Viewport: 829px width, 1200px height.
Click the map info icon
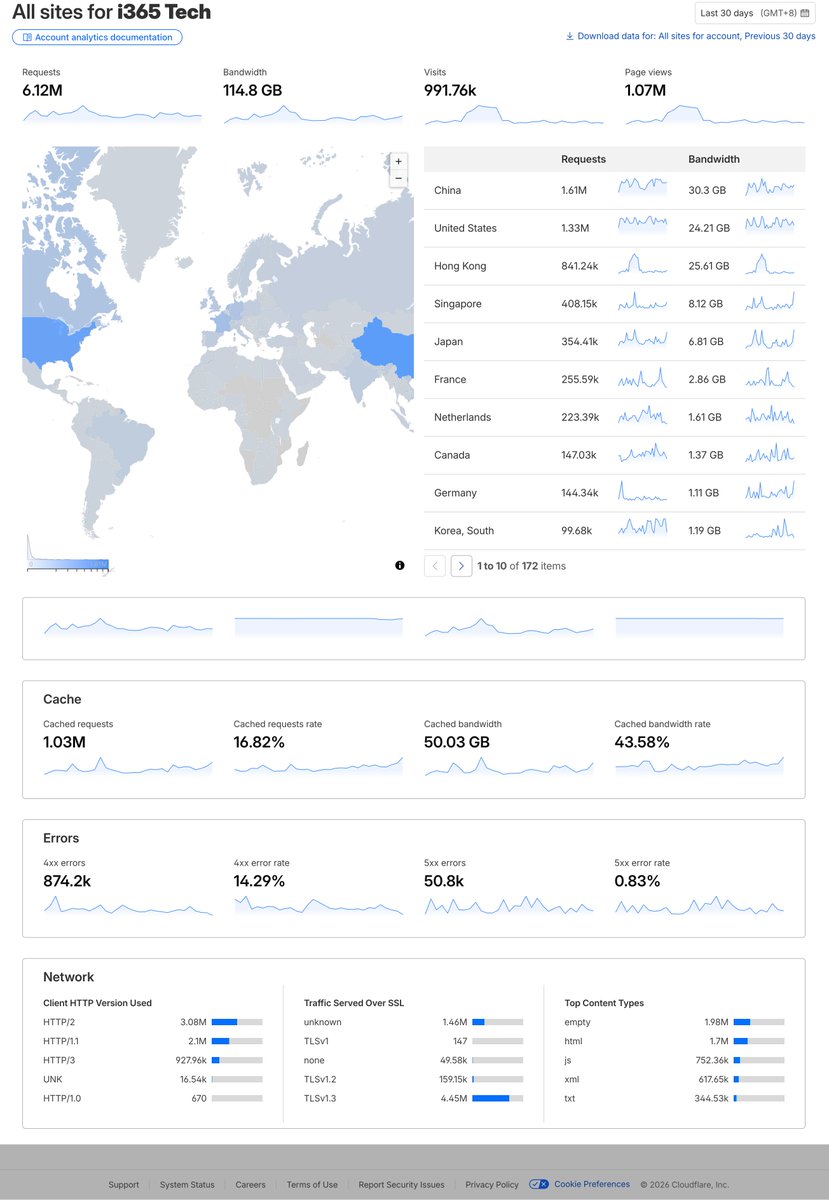(x=400, y=565)
